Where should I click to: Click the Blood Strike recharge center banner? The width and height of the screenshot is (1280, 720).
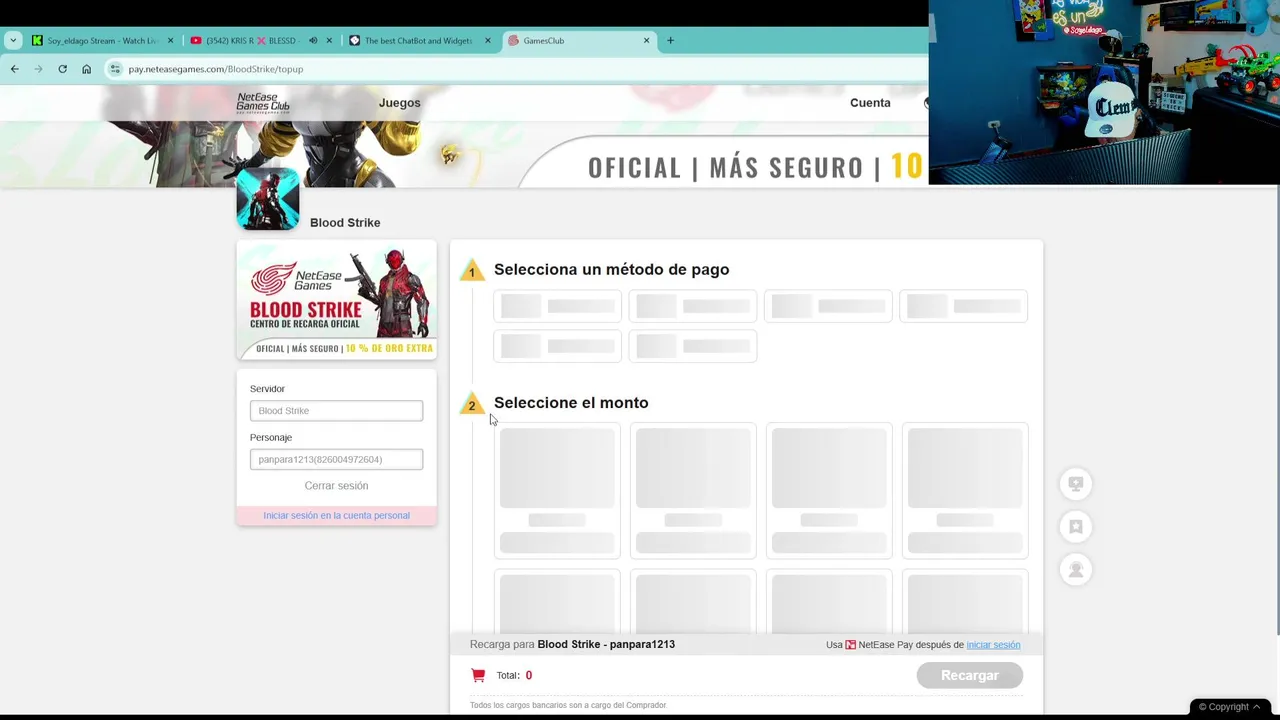click(x=336, y=300)
